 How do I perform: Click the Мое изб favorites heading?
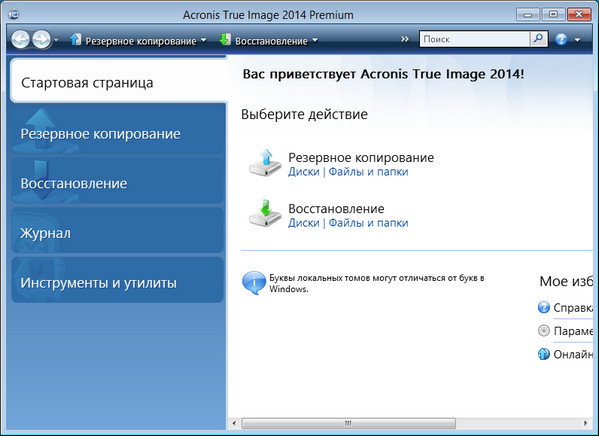[566, 281]
